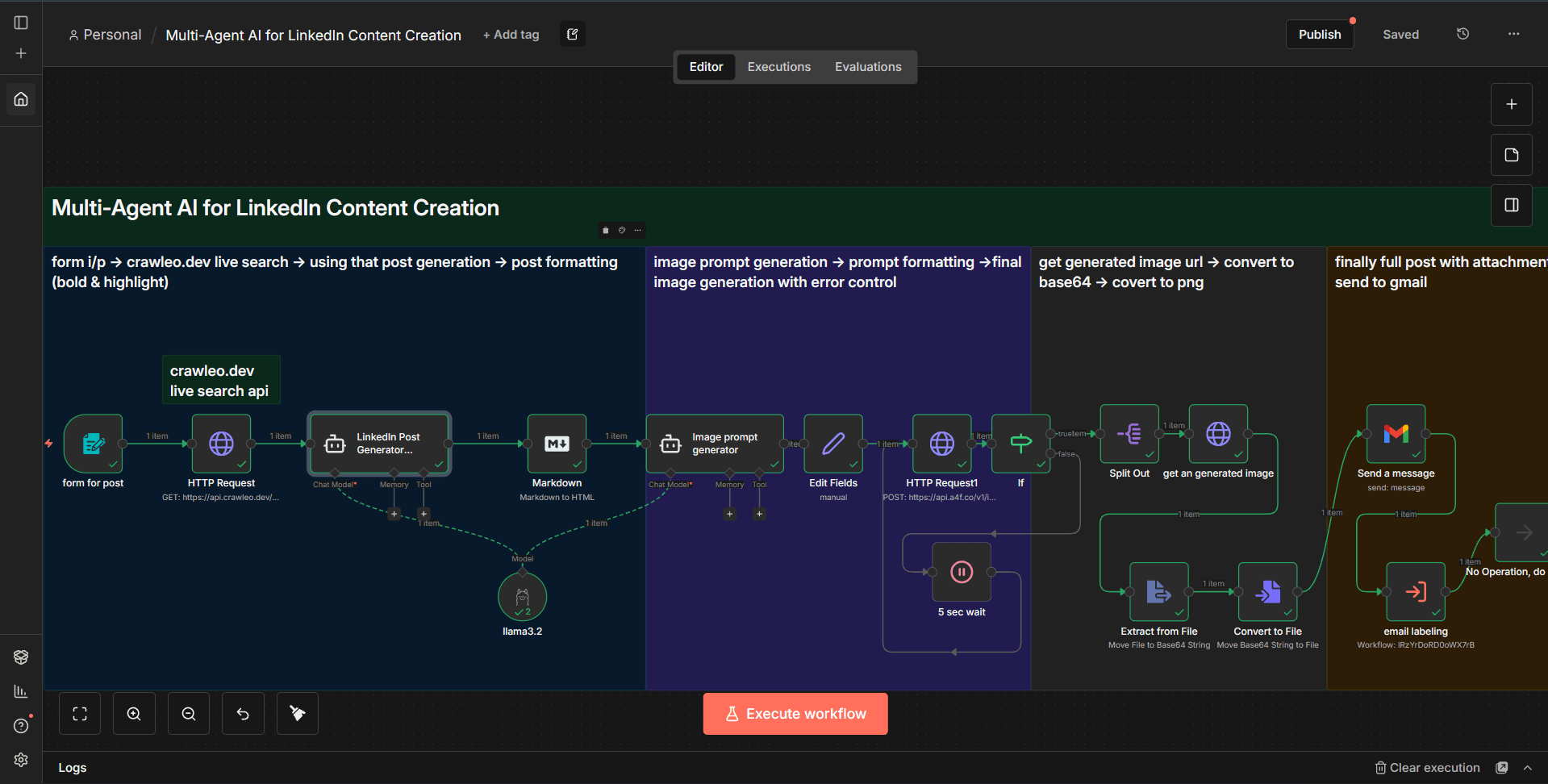Zoom out of the workflow canvas
1548x784 pixels.
(x=188, y=713)
